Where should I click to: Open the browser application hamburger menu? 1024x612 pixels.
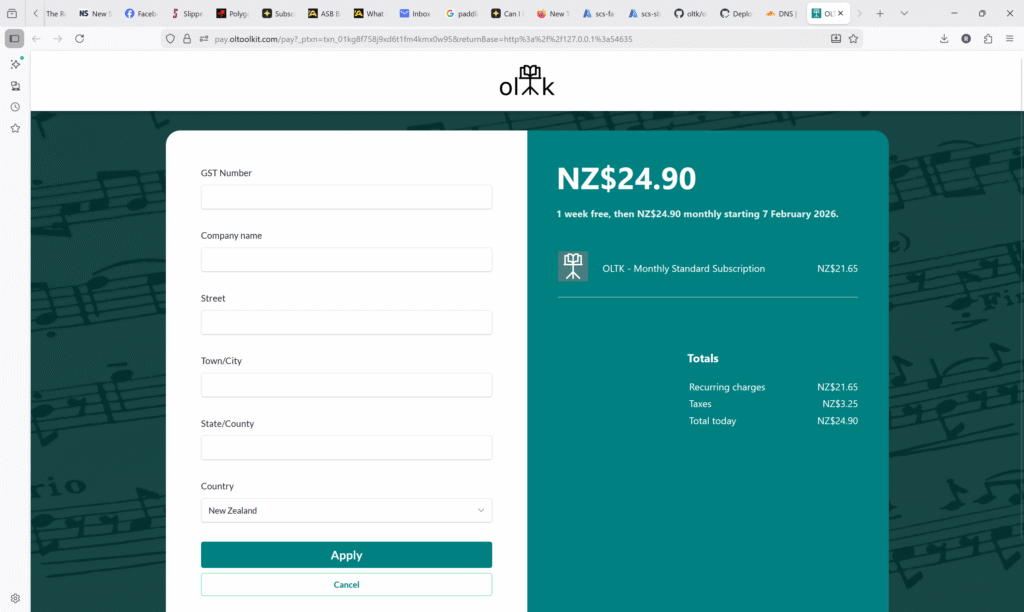click(x=1010, y=39)
